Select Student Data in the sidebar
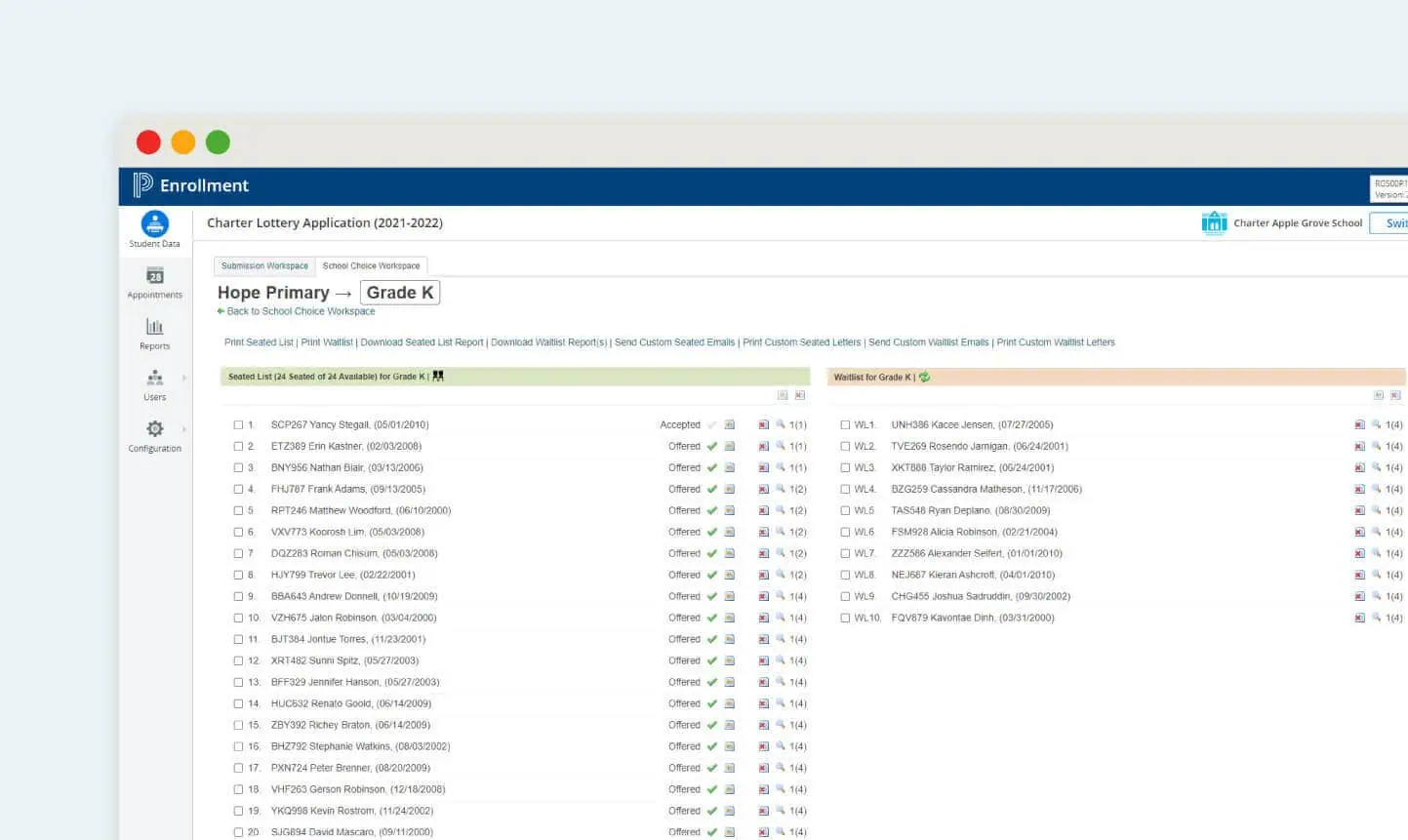Viewport: 1408px width, 840px height. pos(154,226)
